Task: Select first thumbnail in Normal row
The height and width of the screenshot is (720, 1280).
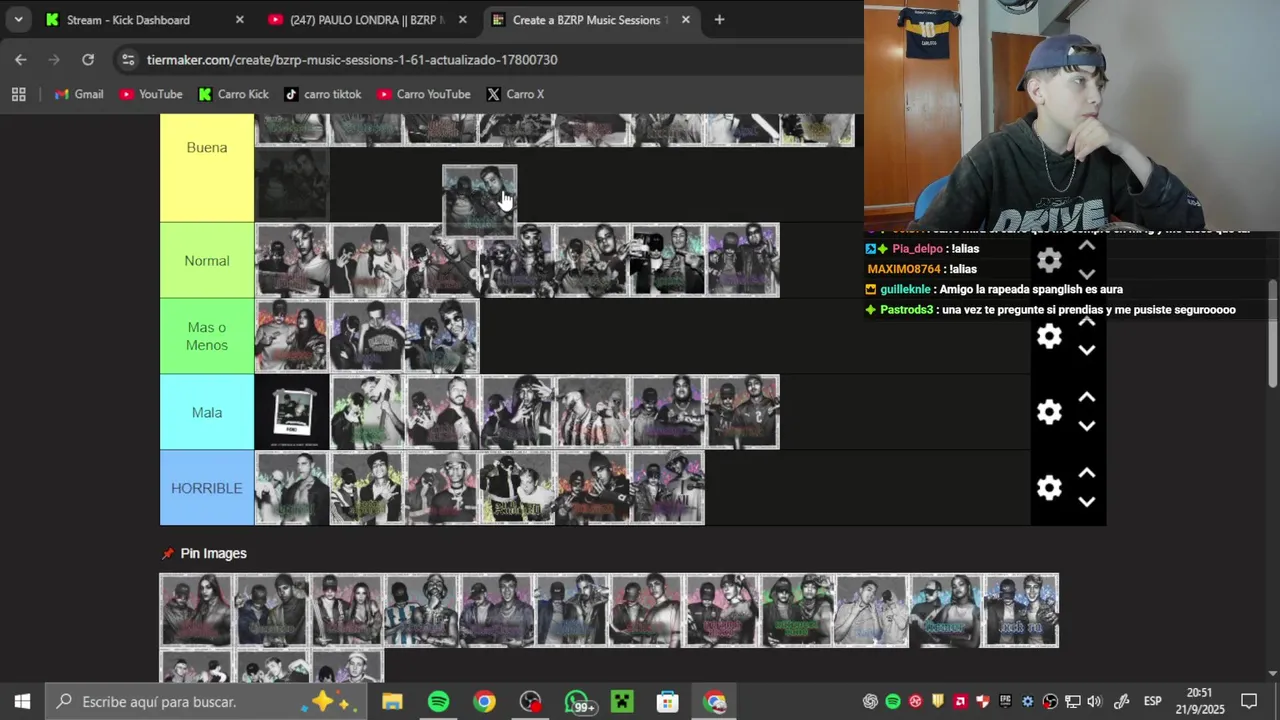Action: [x=292, y=261]
